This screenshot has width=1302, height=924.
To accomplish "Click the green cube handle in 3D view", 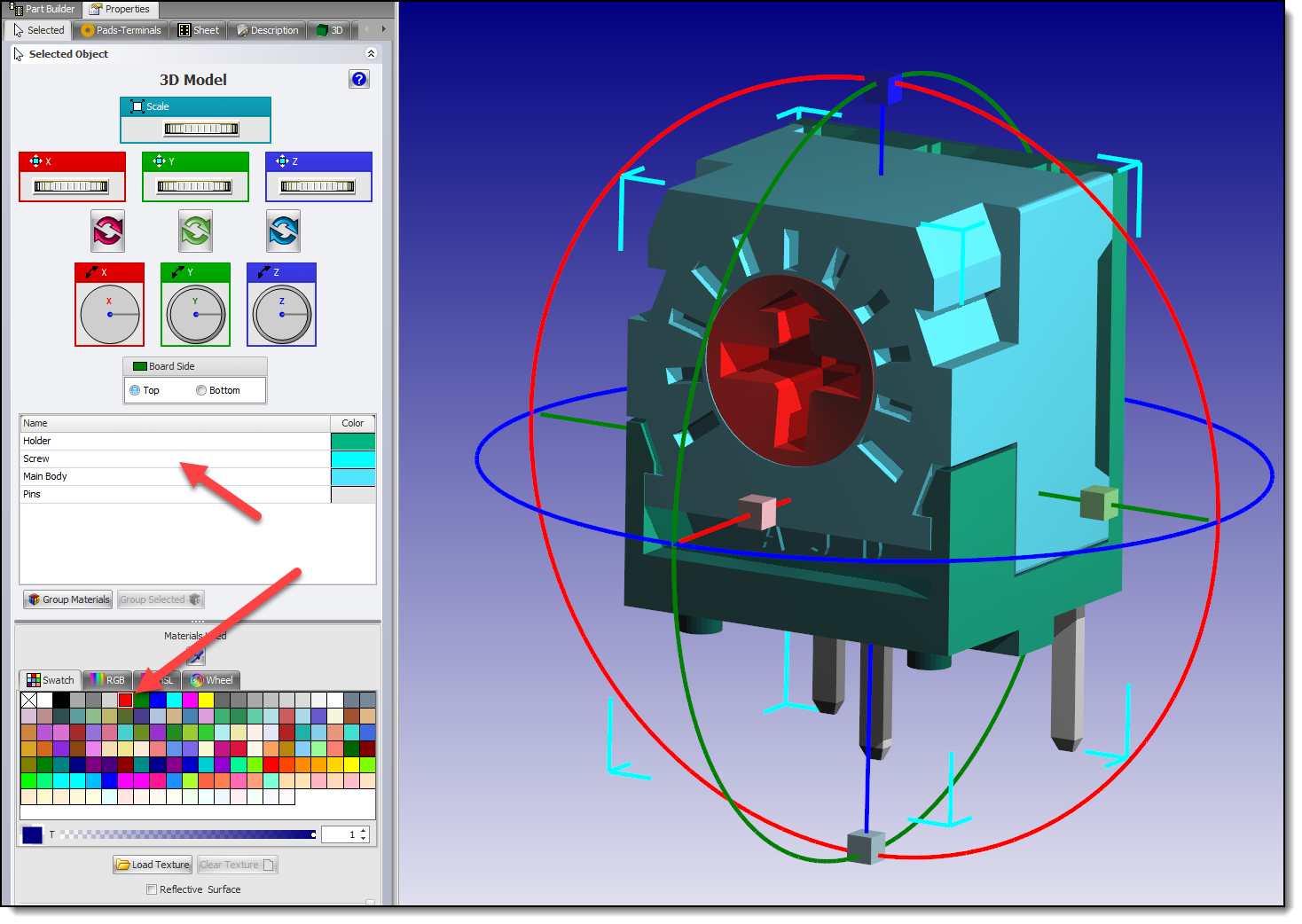I will pos(1099,502).
